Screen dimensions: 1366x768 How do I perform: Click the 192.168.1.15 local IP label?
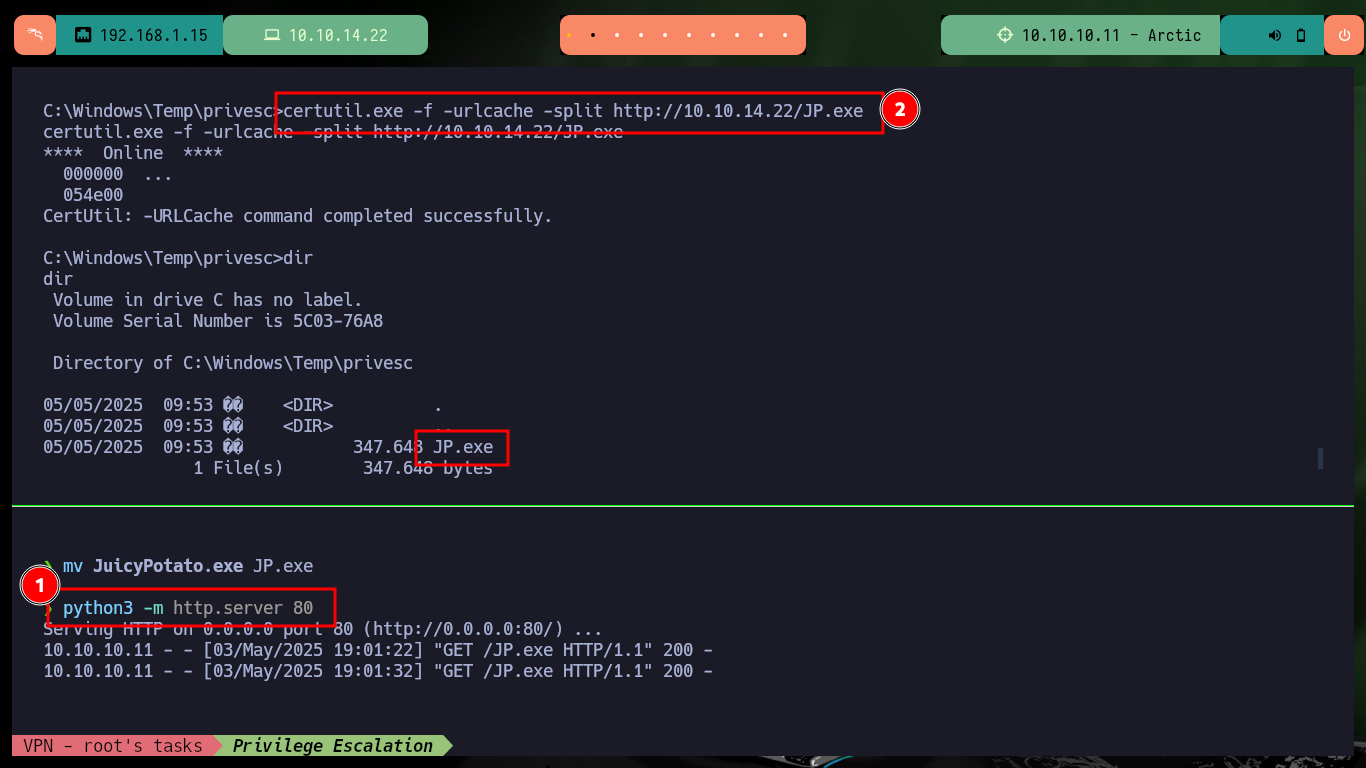point(154,35)
